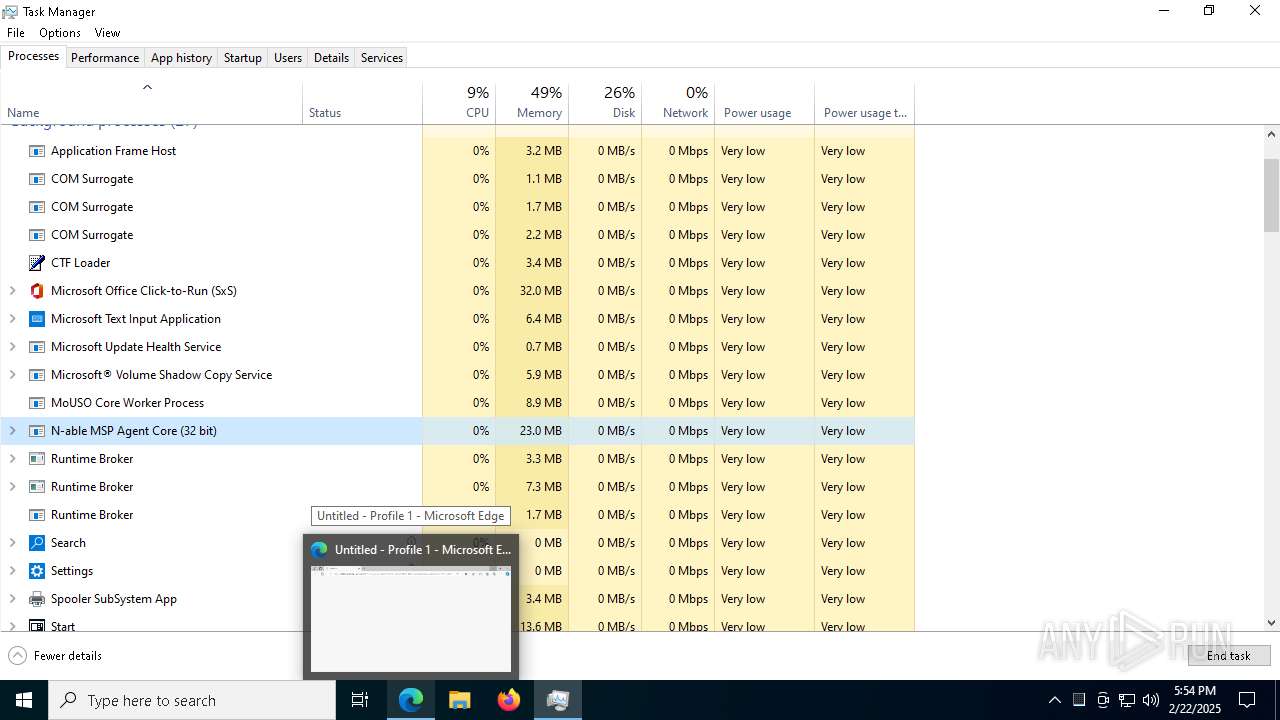Open the network status tray icon
Viewport: 1280px width, 720px height.
tap(1126, 700)
